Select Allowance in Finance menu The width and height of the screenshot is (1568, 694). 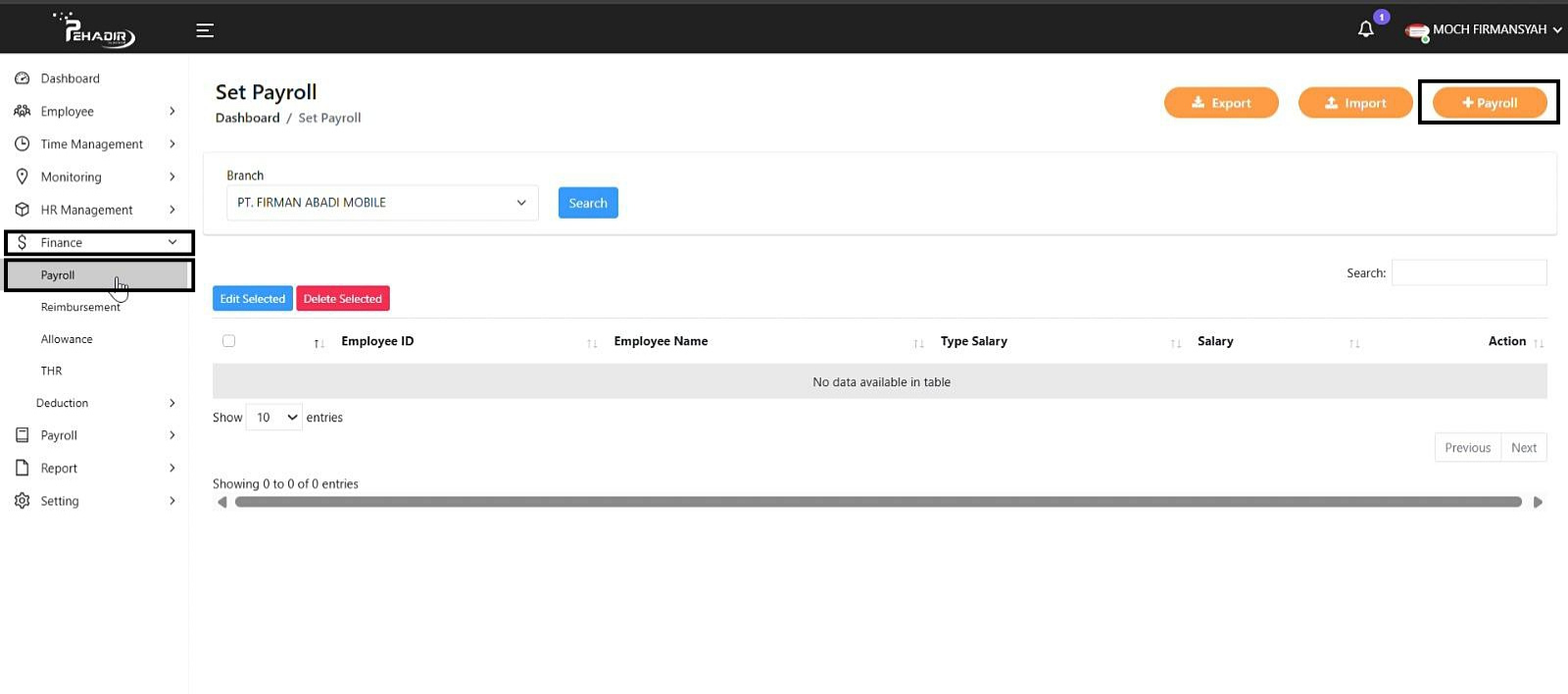tap(67, 339)
